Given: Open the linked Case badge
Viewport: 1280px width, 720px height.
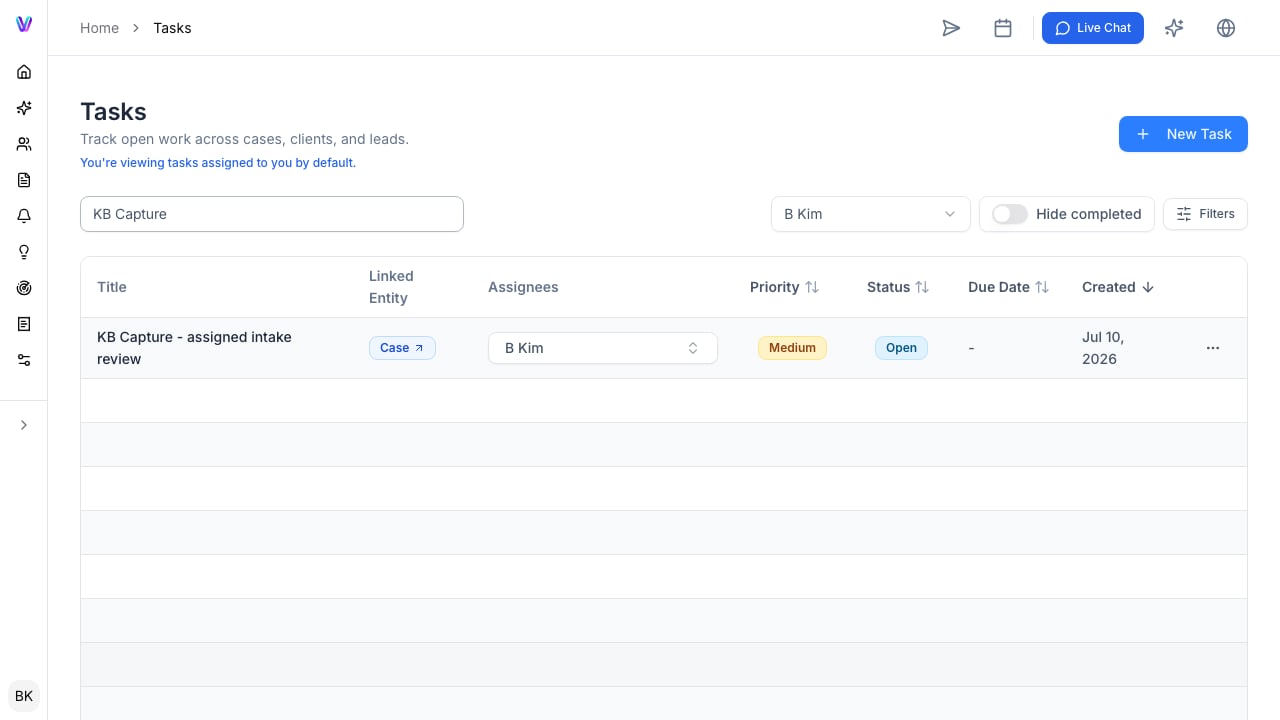Looking at the screenshot, I should [x=402, y=348].
